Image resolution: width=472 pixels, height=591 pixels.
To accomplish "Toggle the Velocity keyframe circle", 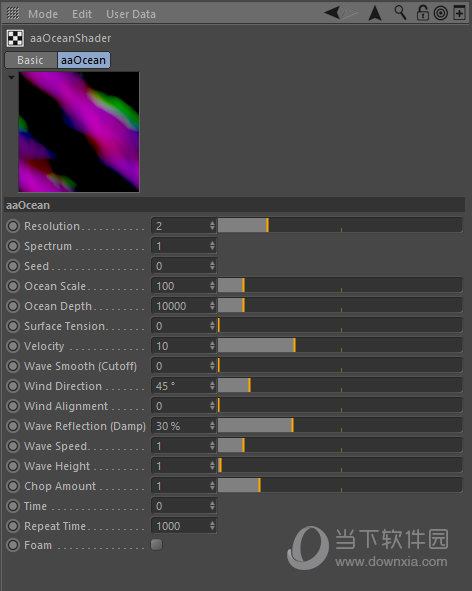I will click(x=13, y=346).
